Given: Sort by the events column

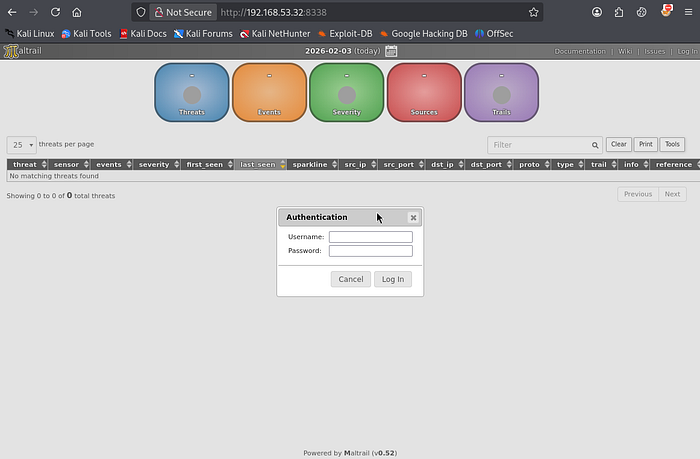Looking at the screenshot, I should pyautogui.click(x=112, y=164).
